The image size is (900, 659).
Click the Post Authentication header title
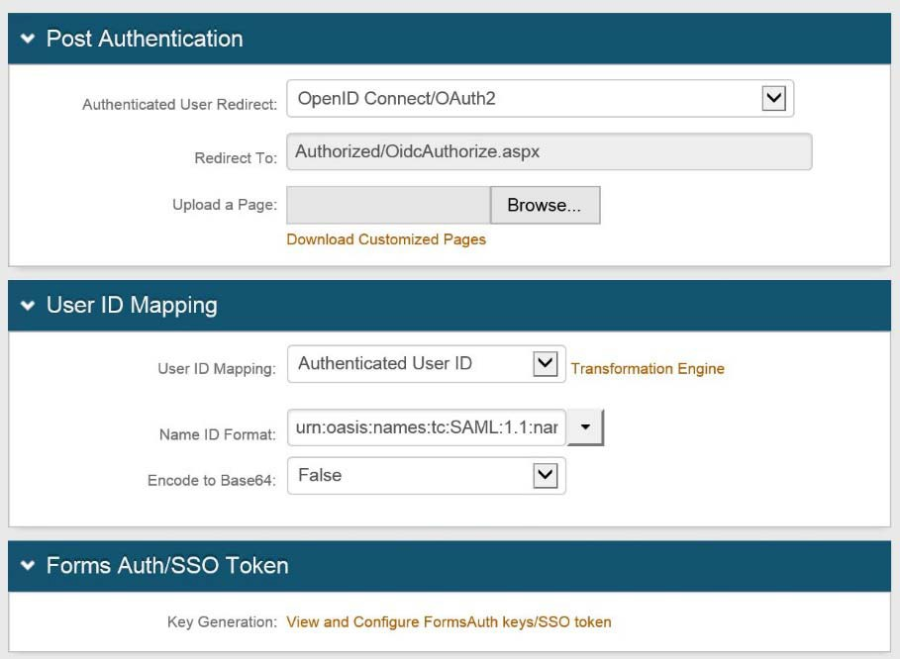pos(144,40)
